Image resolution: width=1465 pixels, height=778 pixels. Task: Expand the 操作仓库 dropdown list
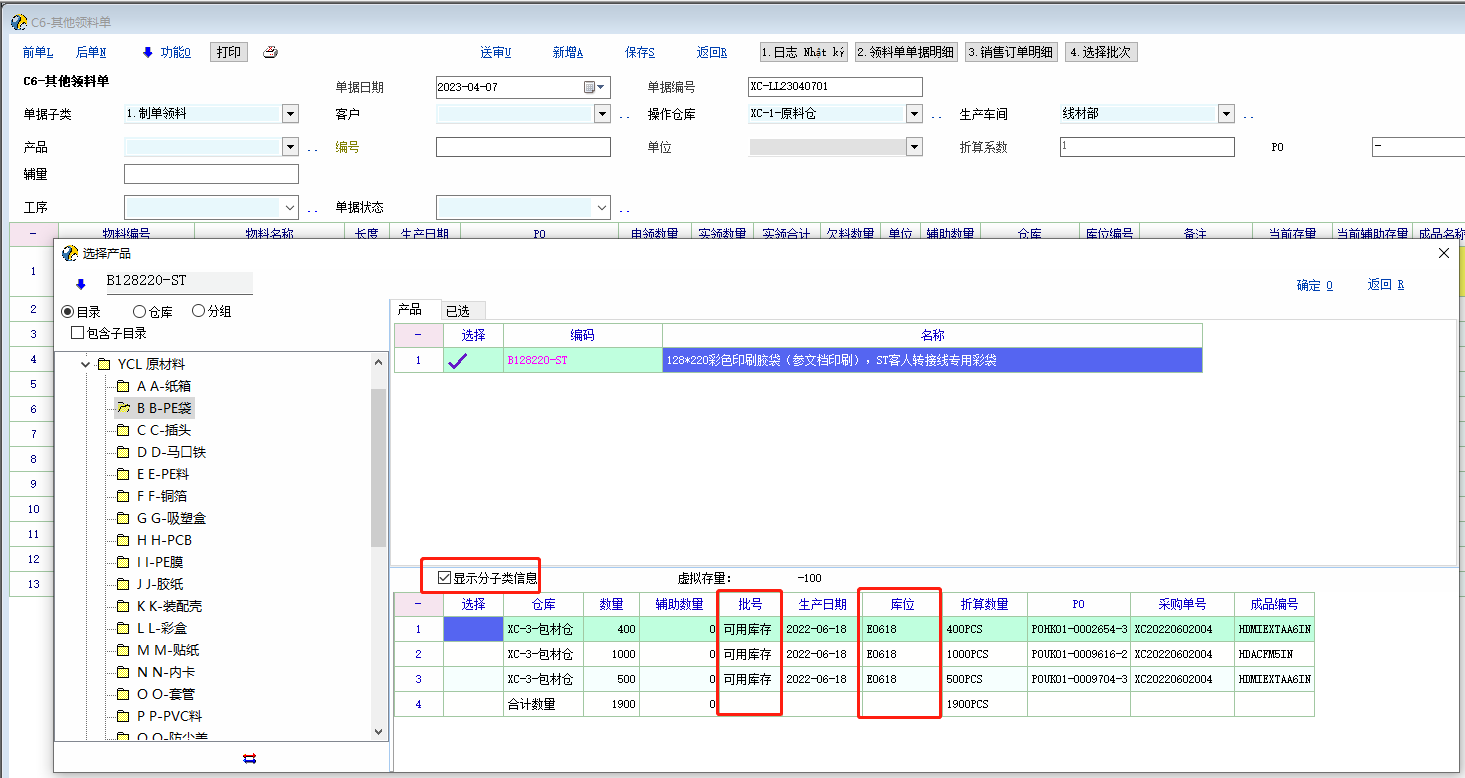(x=914, y=114)
